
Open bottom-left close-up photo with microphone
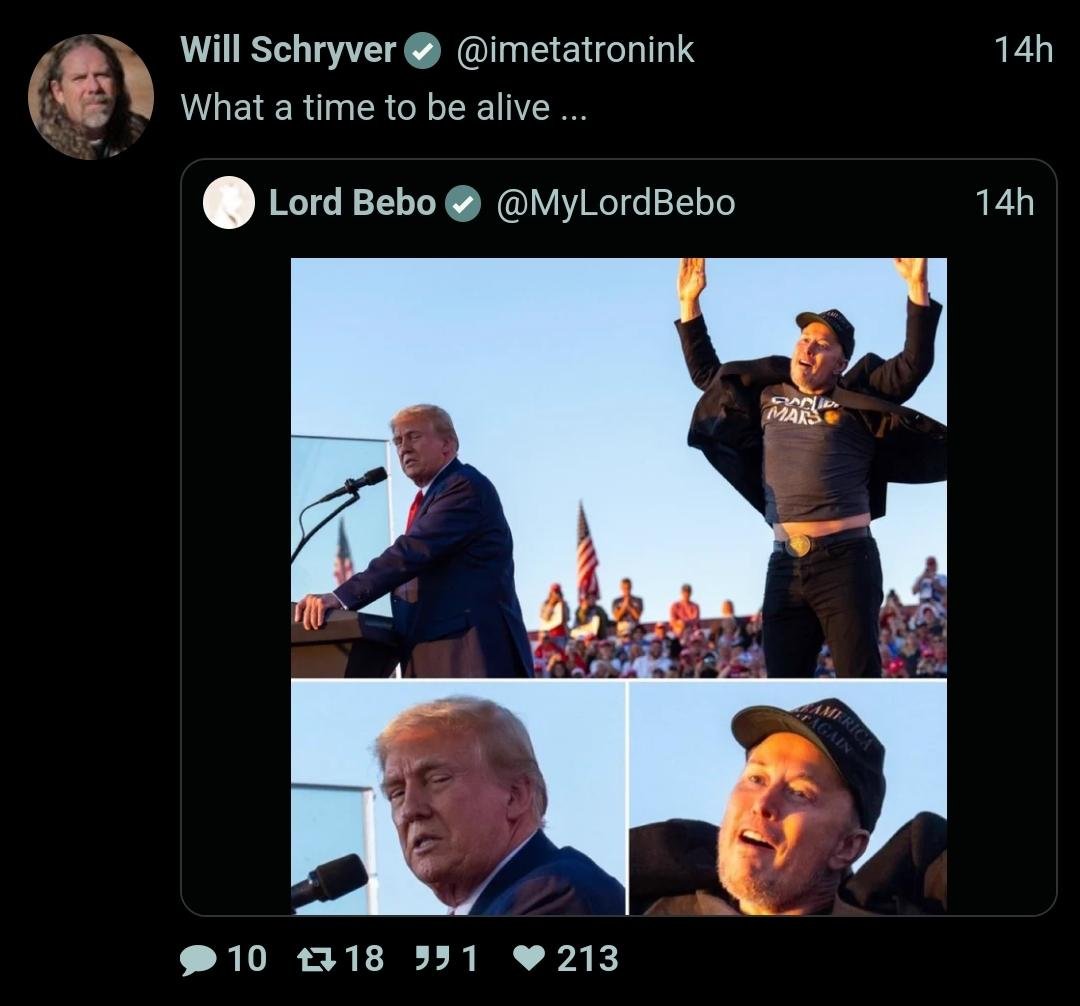coord(458,798)
